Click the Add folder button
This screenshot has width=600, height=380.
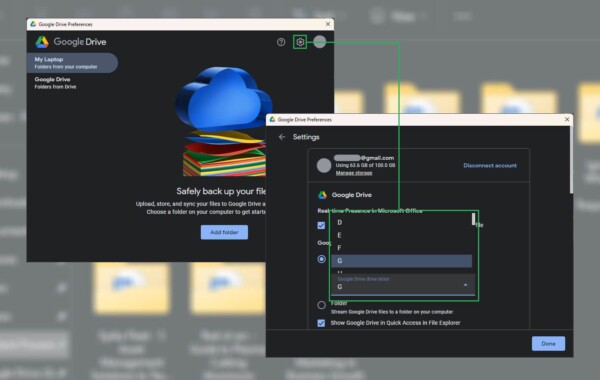tap(224, 232)
